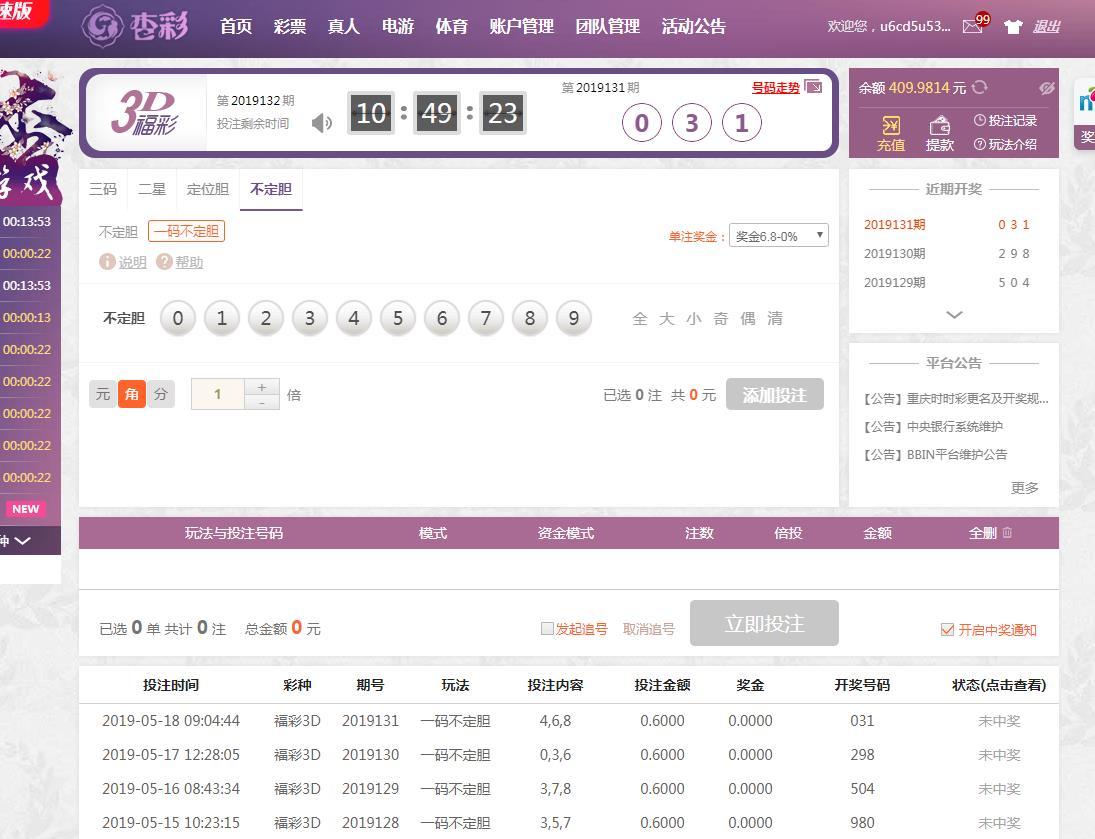Check the 发起追号 checkbox
1095x839 pixels.
tap(547, 629)
